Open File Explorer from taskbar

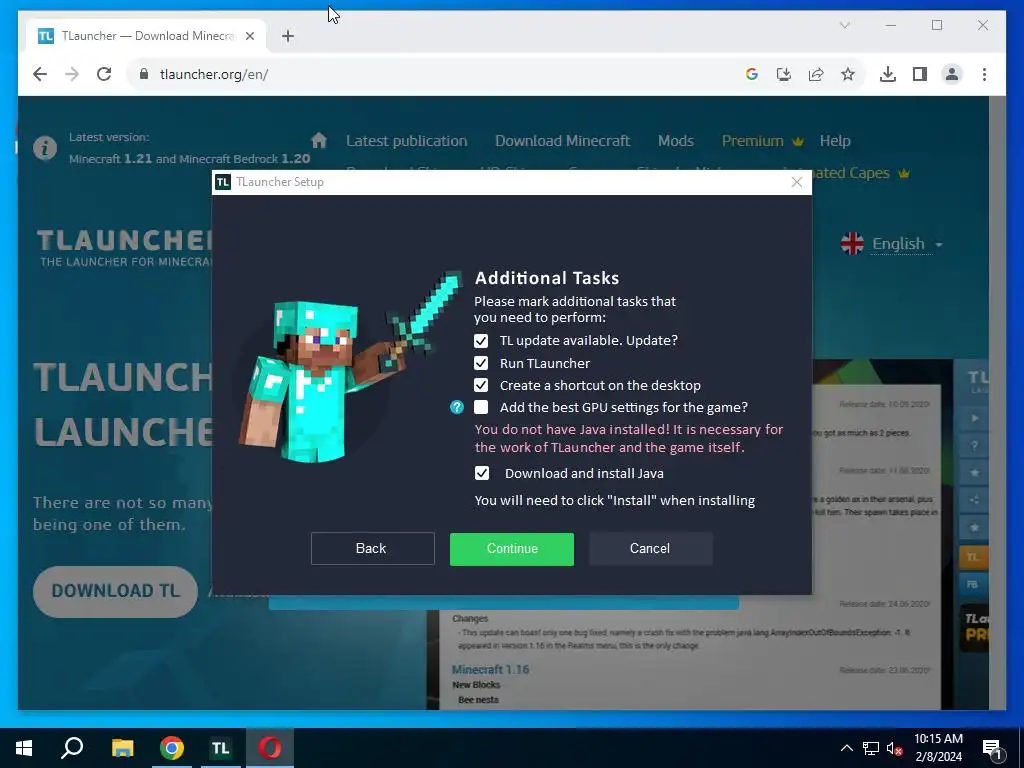point(122,748)
